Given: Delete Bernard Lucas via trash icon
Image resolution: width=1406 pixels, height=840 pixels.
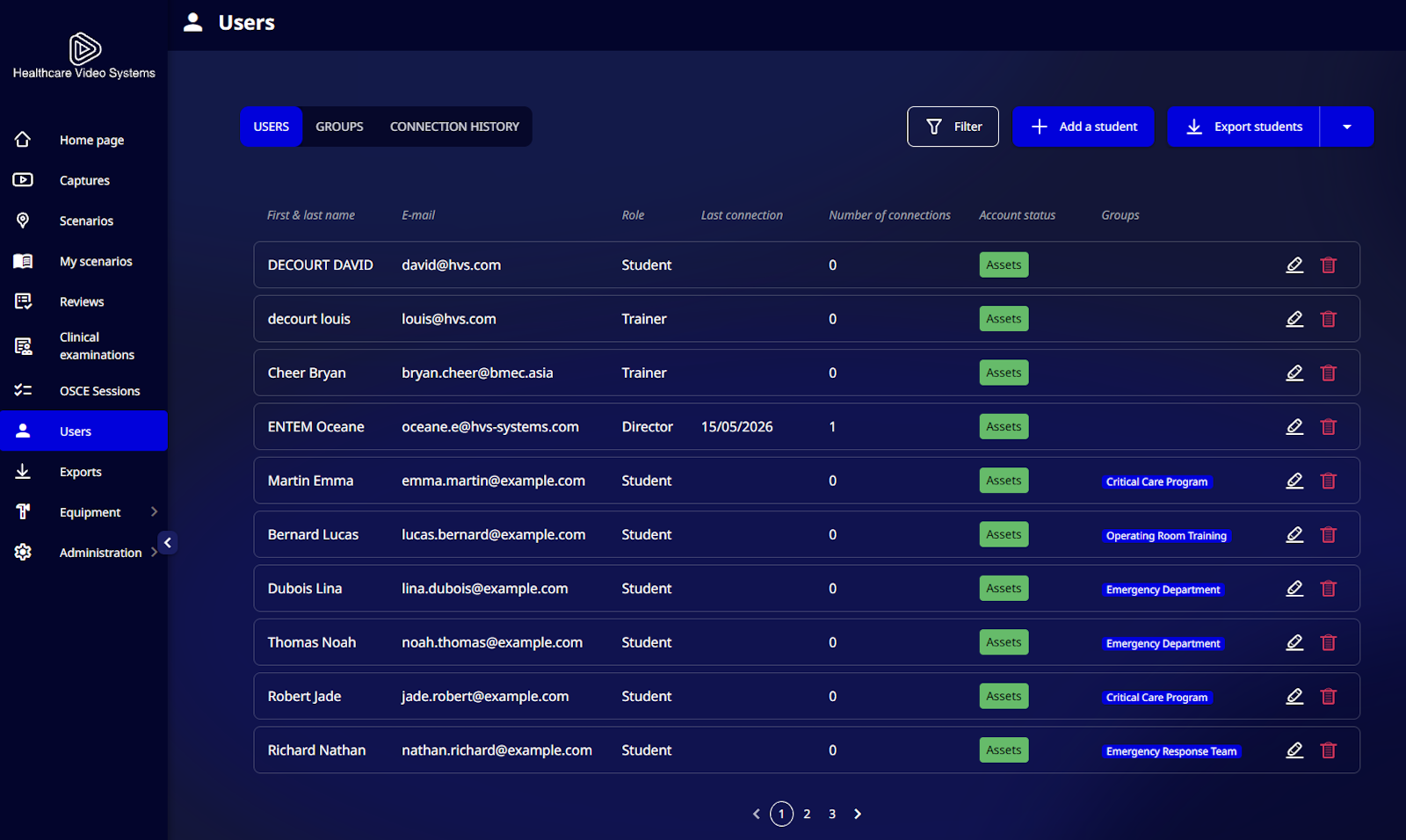Looking at the screenshot, I should coord(1328,534).
